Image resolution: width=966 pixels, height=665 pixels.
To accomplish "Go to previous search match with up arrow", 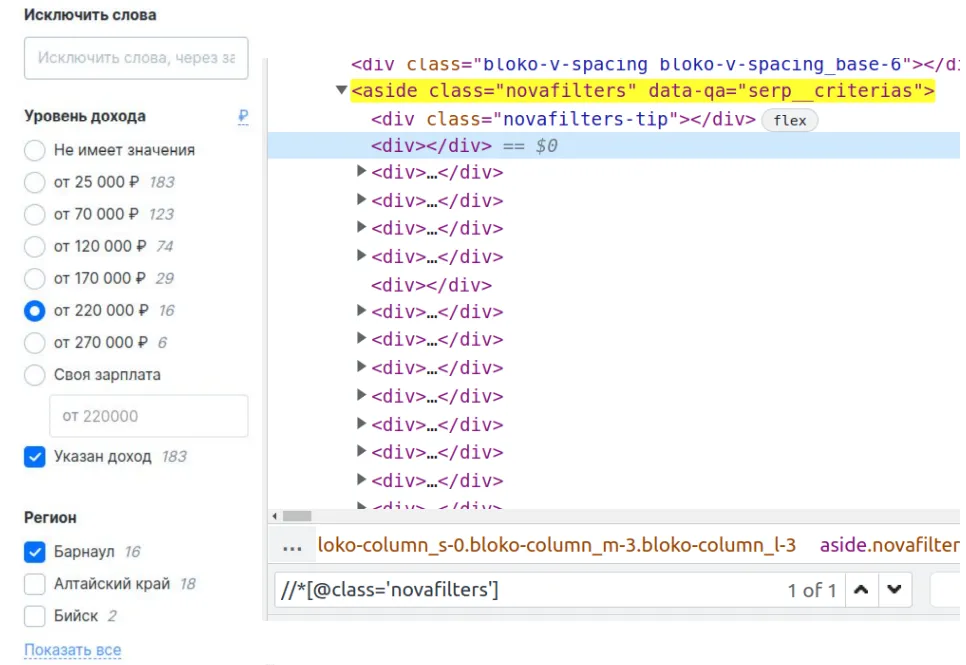I will click(861, 590).
